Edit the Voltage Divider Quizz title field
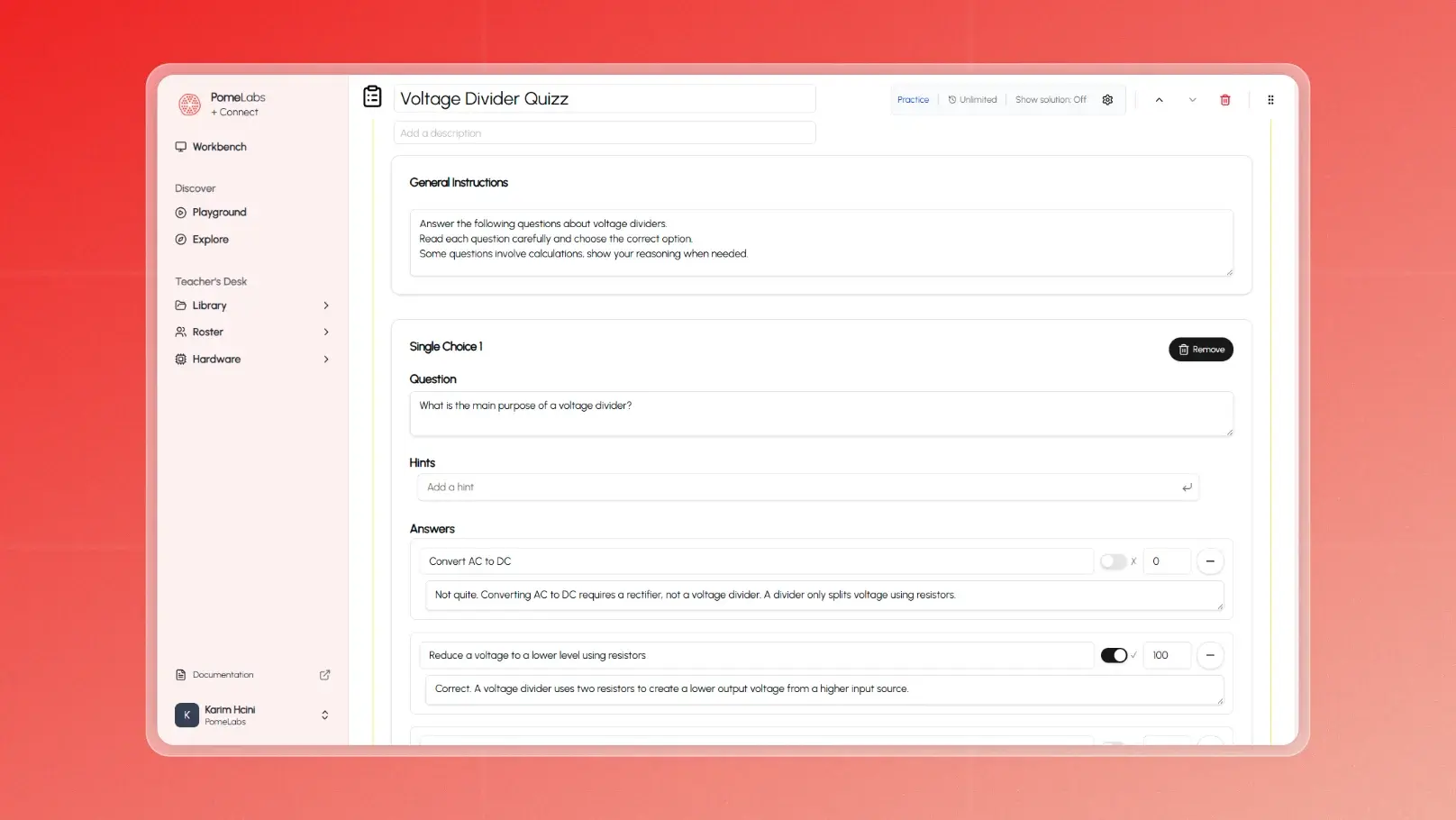 (605, 99)
